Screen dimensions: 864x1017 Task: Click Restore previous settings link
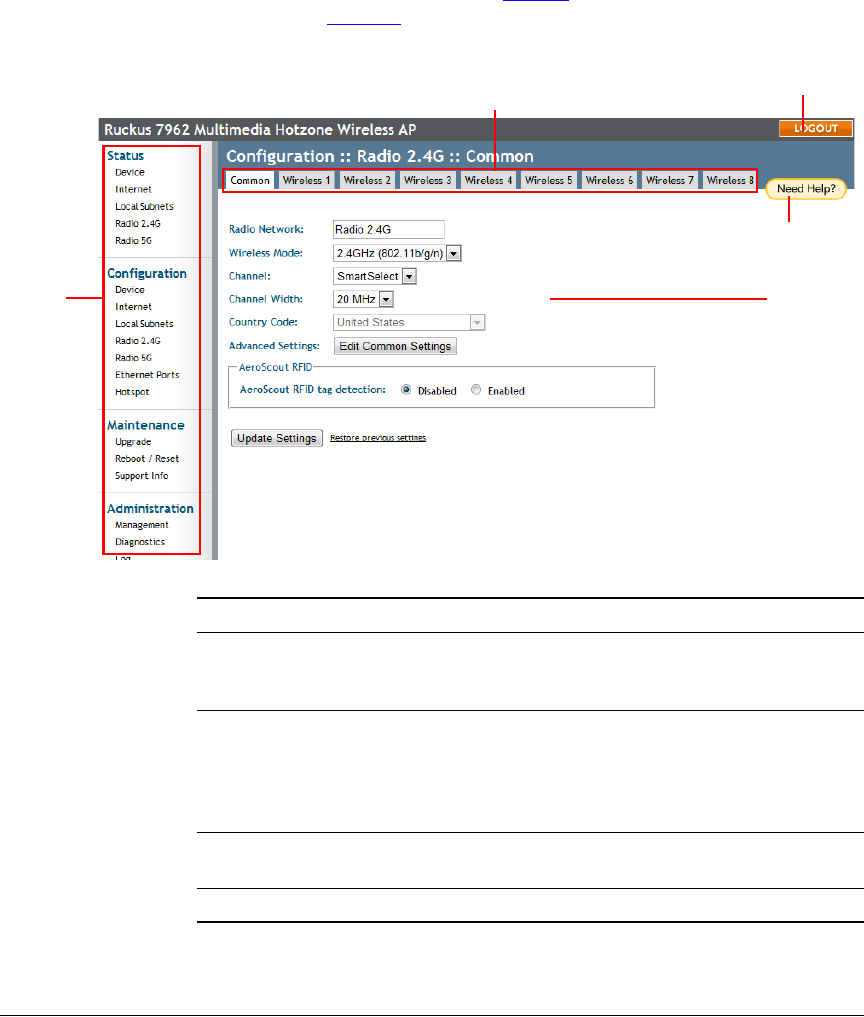[378, 438]
